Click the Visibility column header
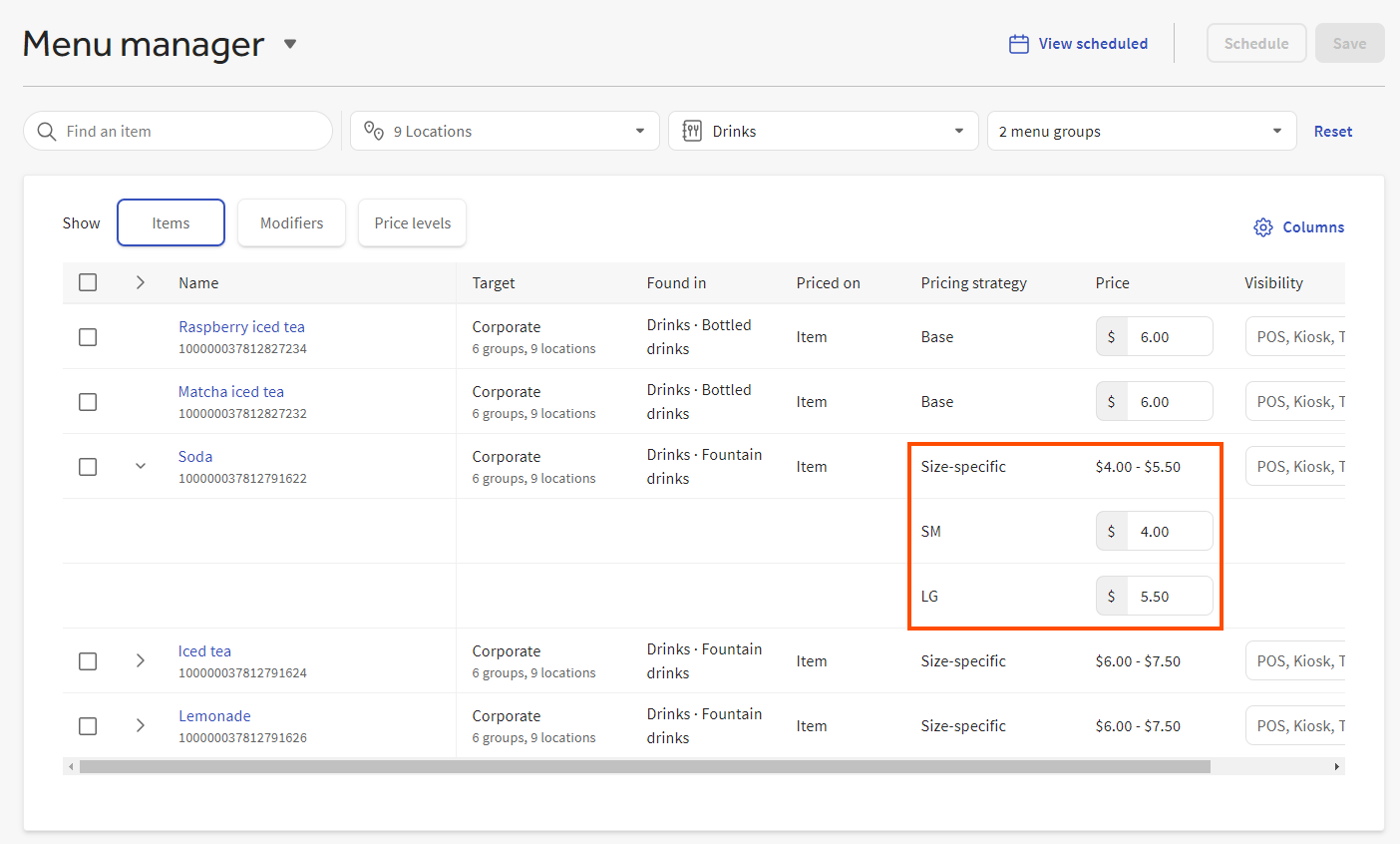 [1273, 283]
